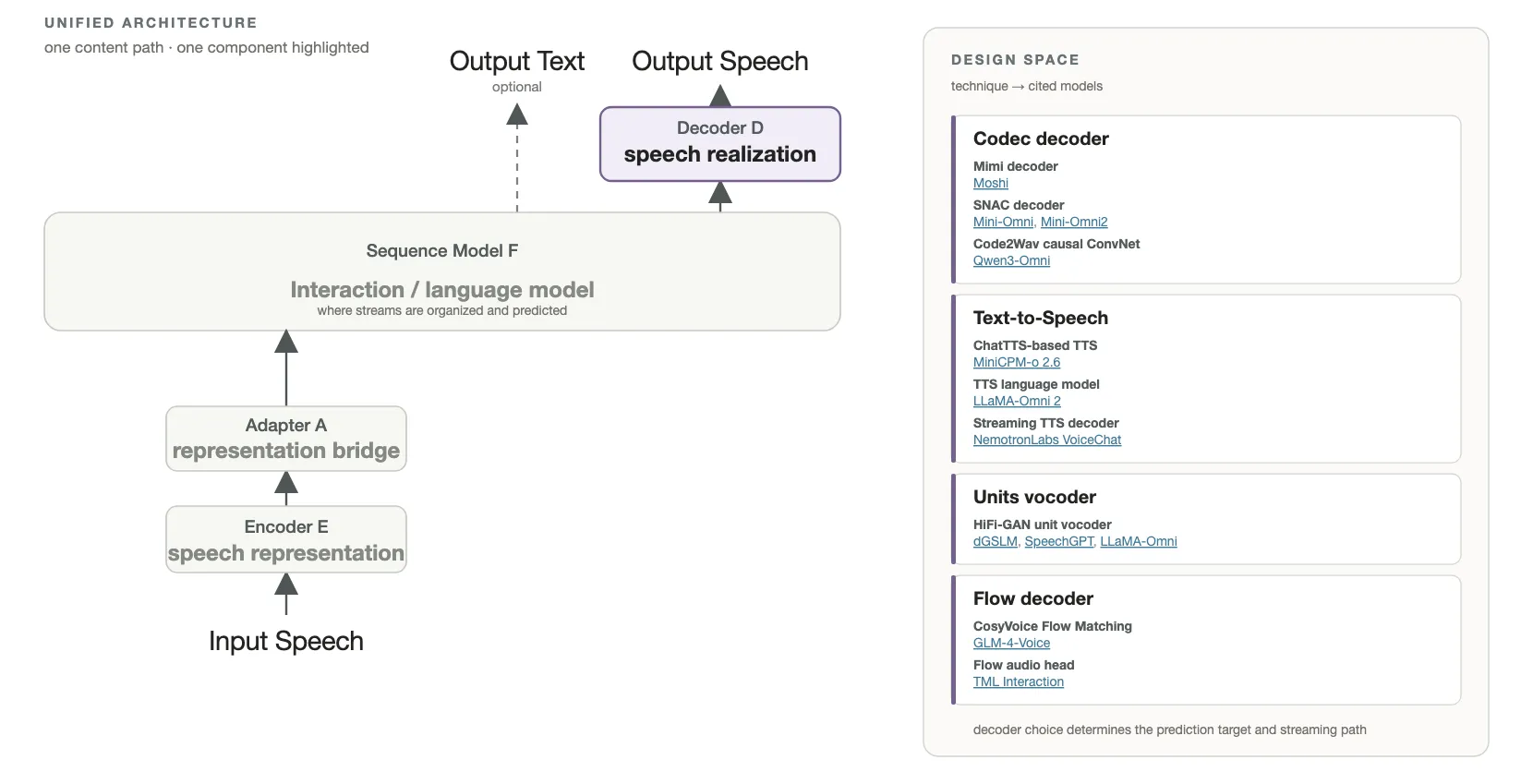Click the Flow audio head text
The image size is (1533, 784).
1024,665
